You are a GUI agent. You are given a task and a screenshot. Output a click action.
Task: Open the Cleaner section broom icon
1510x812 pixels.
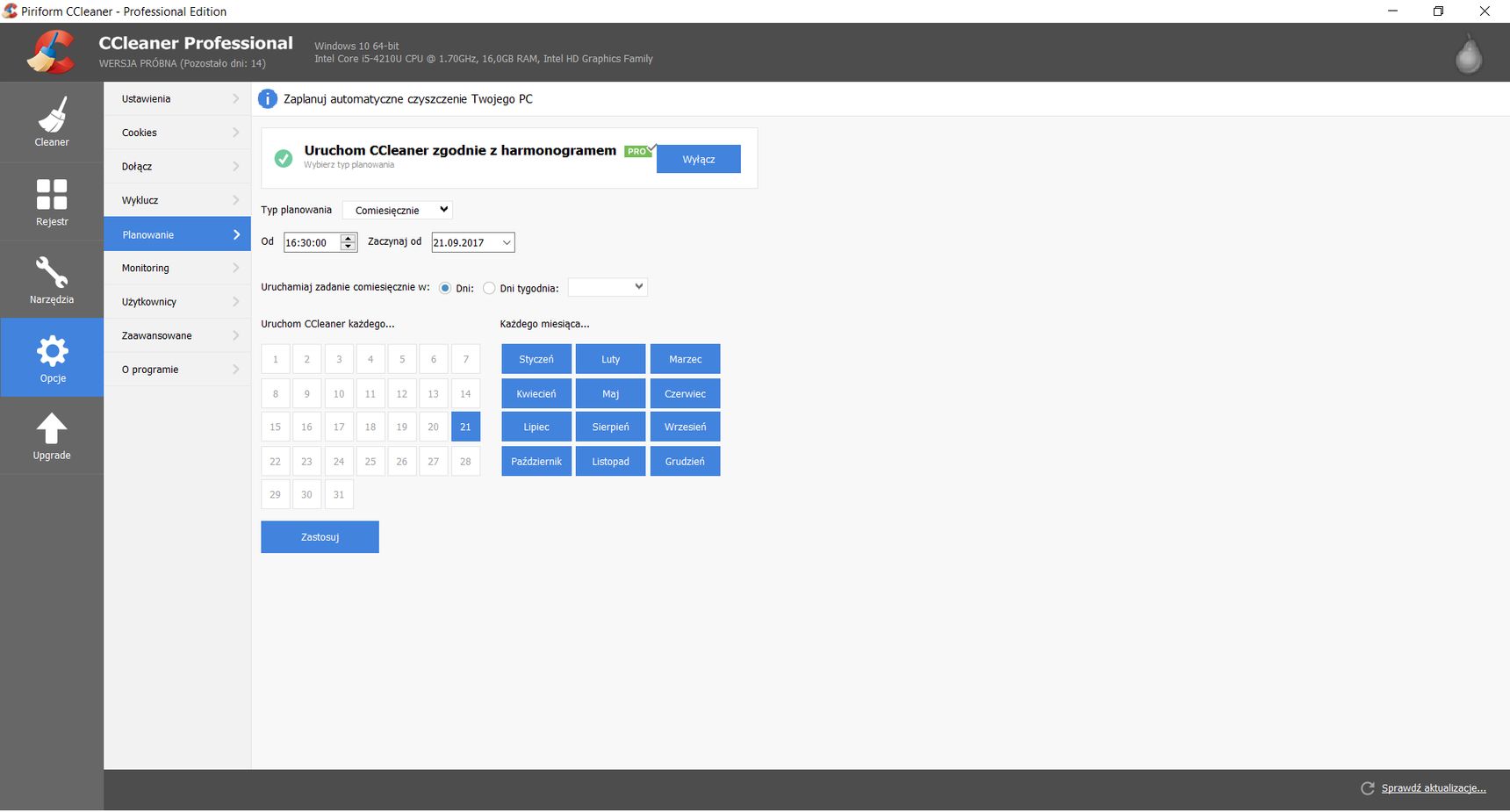click(52, 122)
